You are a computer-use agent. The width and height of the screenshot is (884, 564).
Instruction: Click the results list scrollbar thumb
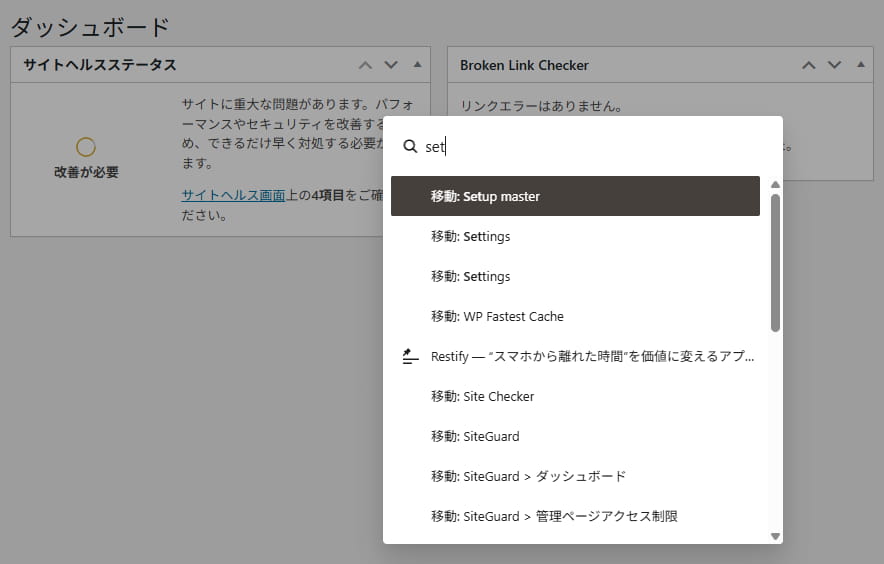[775, 262]
